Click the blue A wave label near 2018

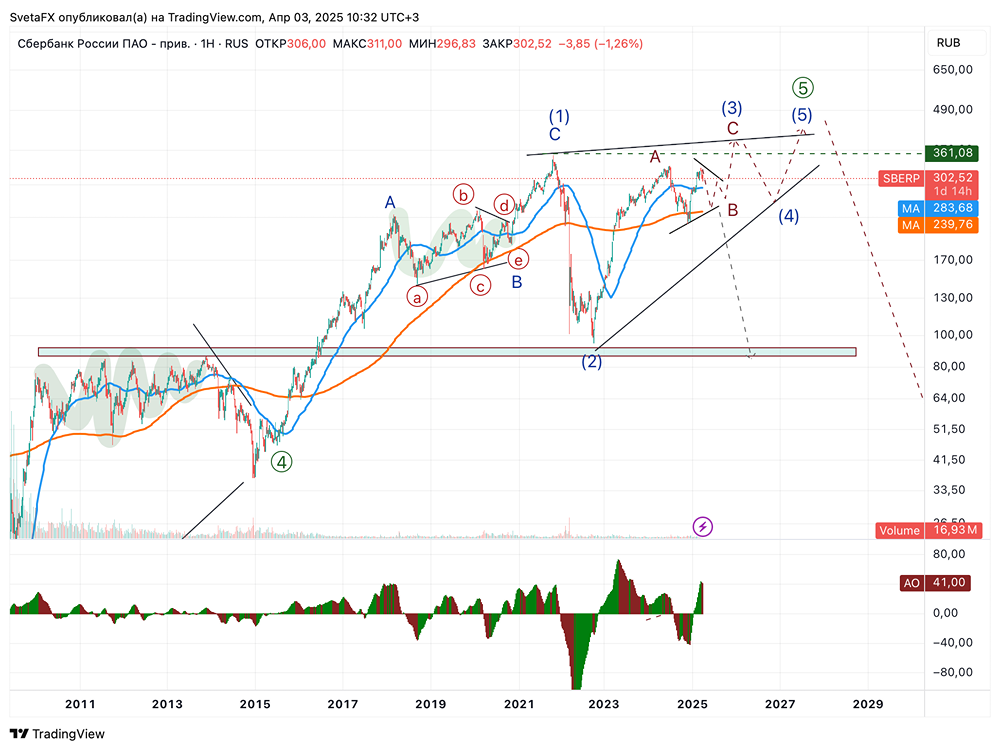[x=390, y=203]
